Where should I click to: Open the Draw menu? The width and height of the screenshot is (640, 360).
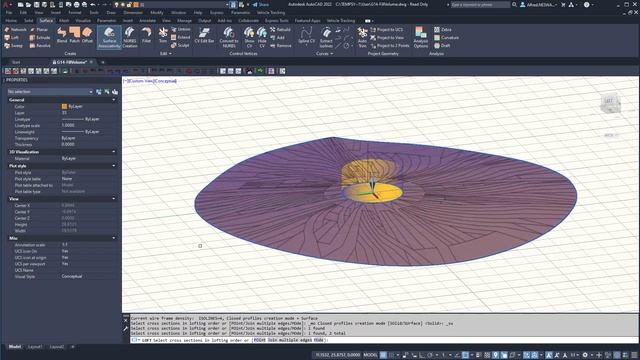pyautogui.click(x=111, y=13)
